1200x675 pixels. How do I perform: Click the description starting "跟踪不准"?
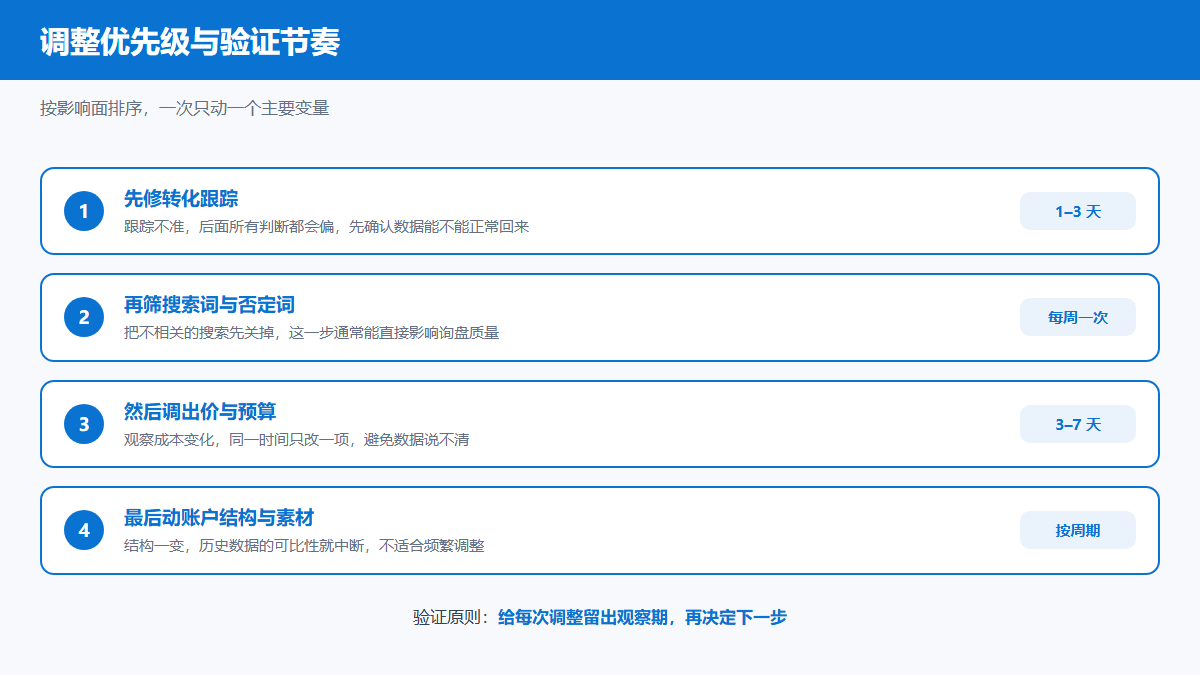[326, 227]
